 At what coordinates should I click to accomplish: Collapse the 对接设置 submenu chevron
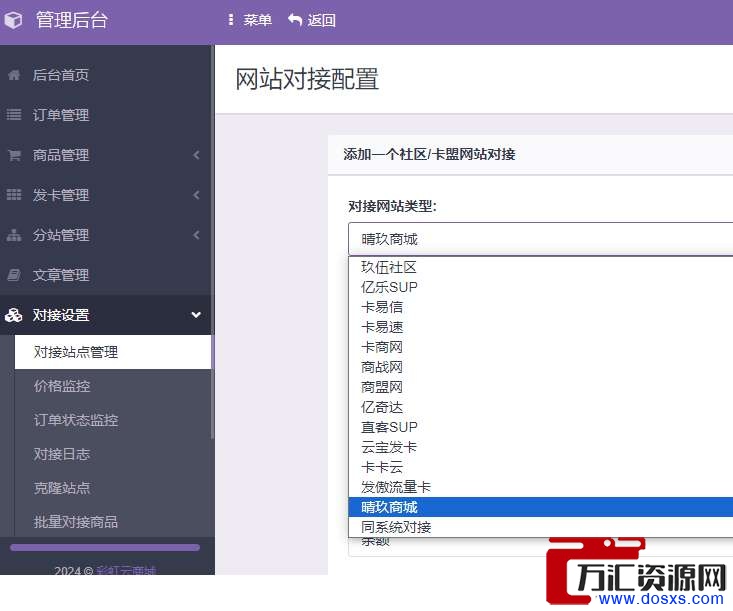[196, 315]
